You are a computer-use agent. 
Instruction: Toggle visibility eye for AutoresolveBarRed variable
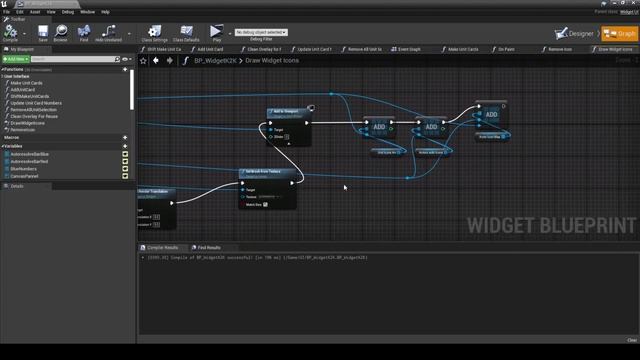click(125, 162)
